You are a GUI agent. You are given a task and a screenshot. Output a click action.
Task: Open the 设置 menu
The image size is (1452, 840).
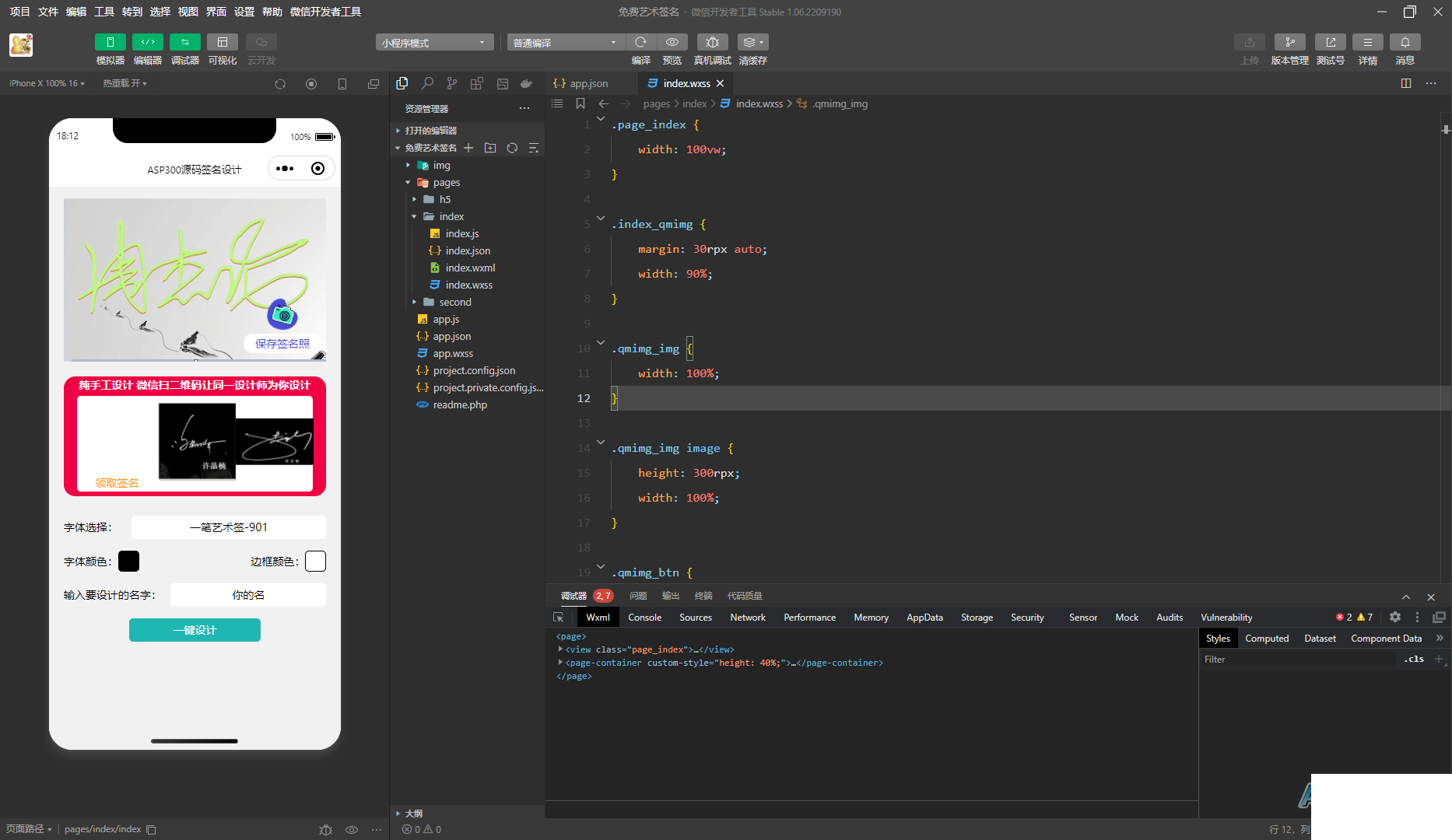coord(244,12)
